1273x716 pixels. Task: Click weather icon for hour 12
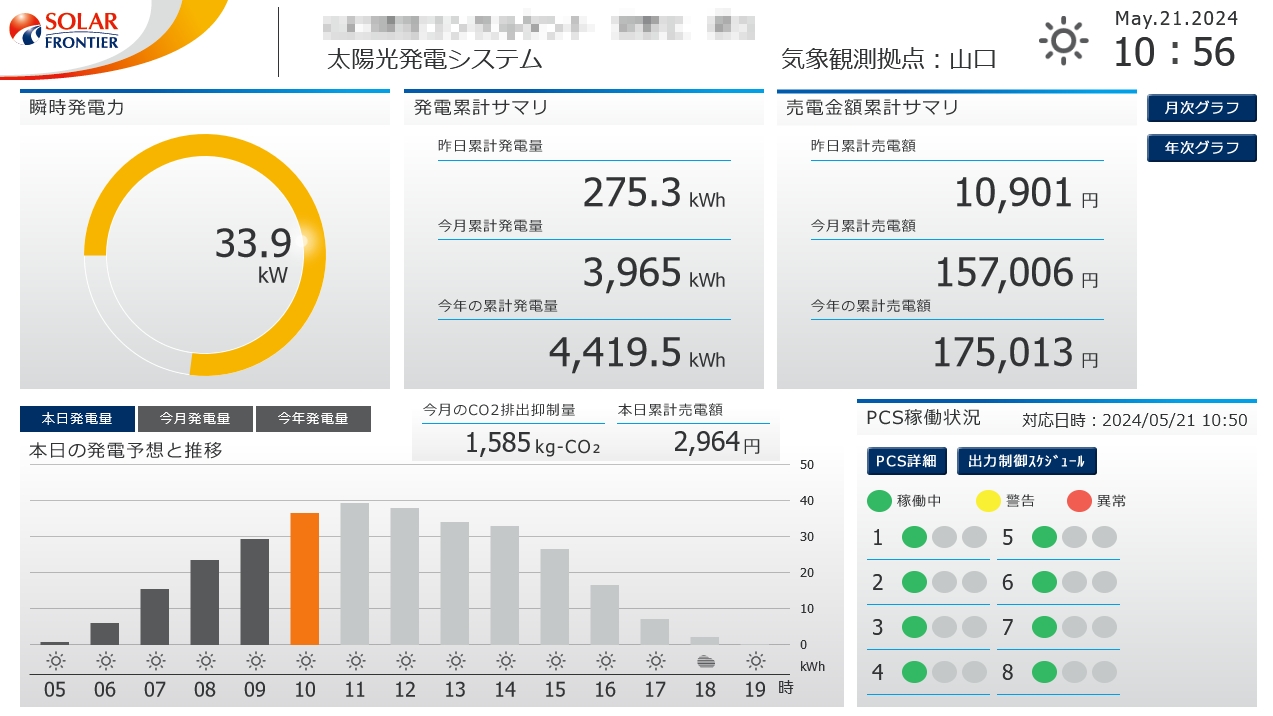[x=405, y=660]
